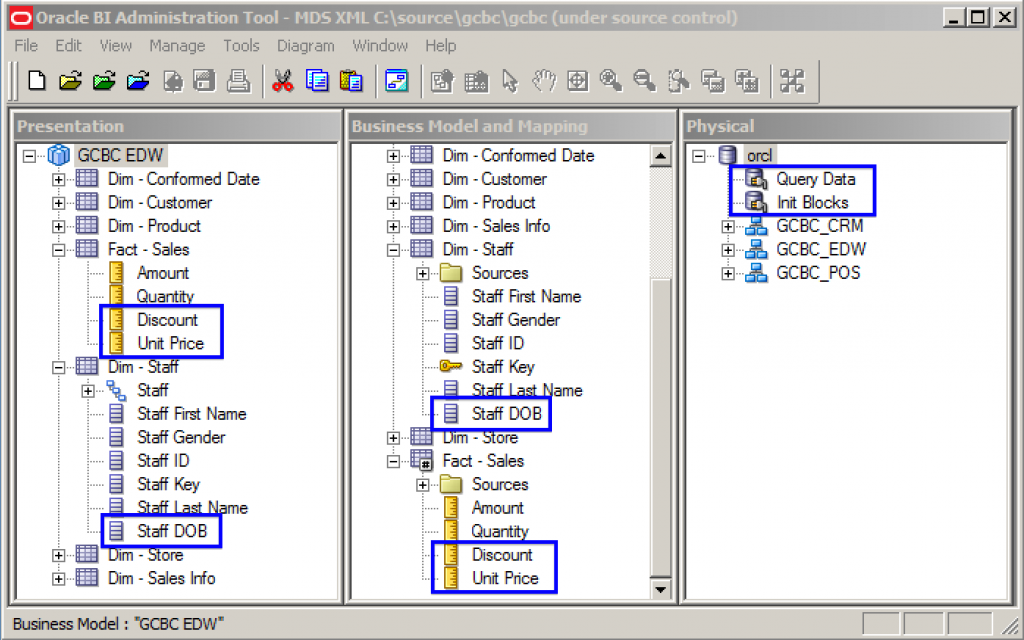1024x640 pixels.
Task: Select Dim - Customer in Presentation pane
Action: [x=160, y=202]
